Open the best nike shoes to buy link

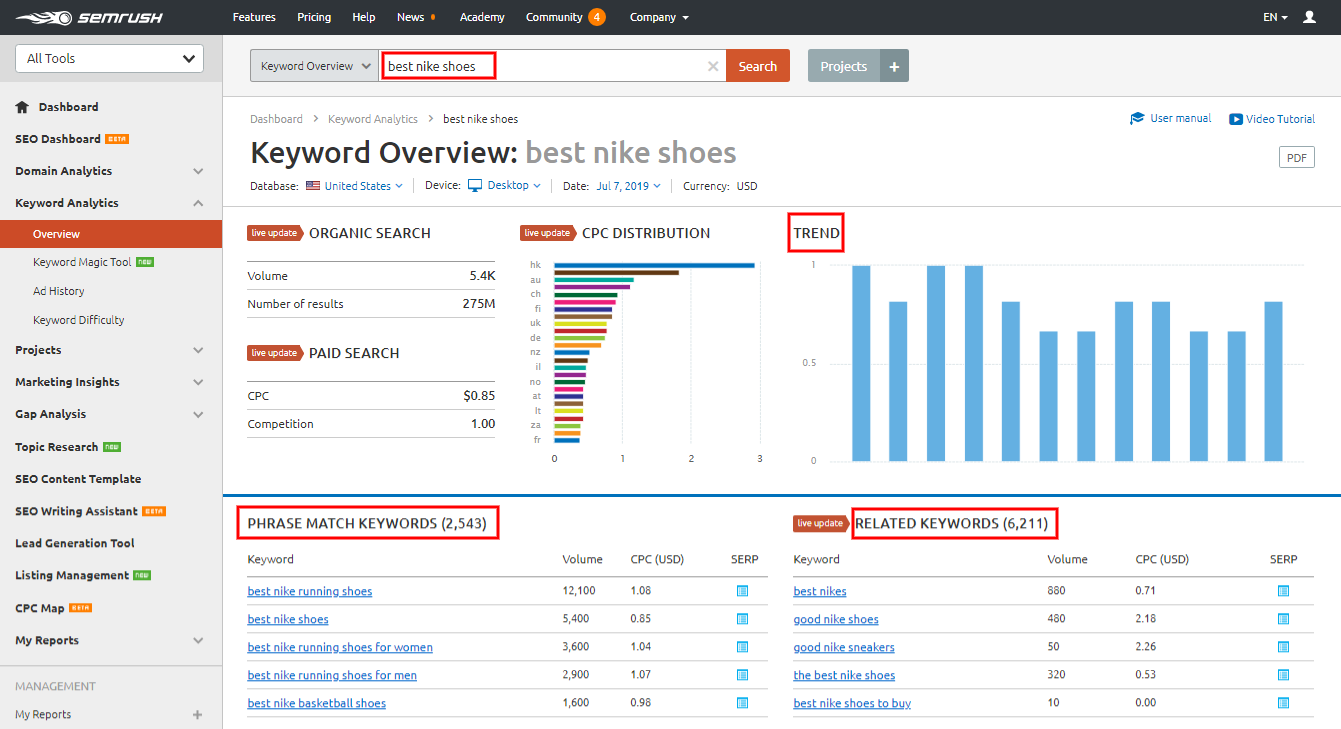[852, 703]
